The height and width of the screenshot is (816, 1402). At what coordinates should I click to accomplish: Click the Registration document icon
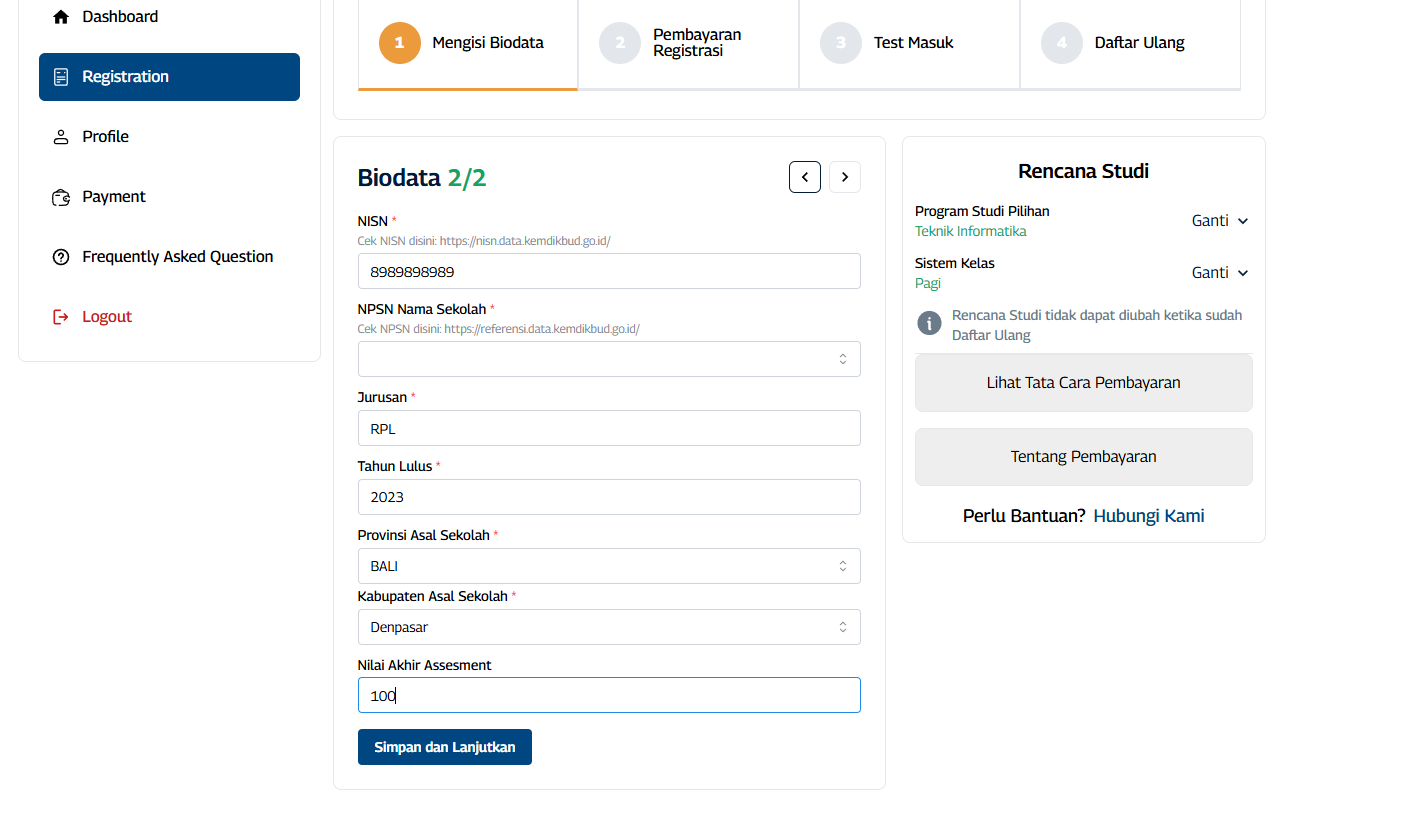pos(61,77)
